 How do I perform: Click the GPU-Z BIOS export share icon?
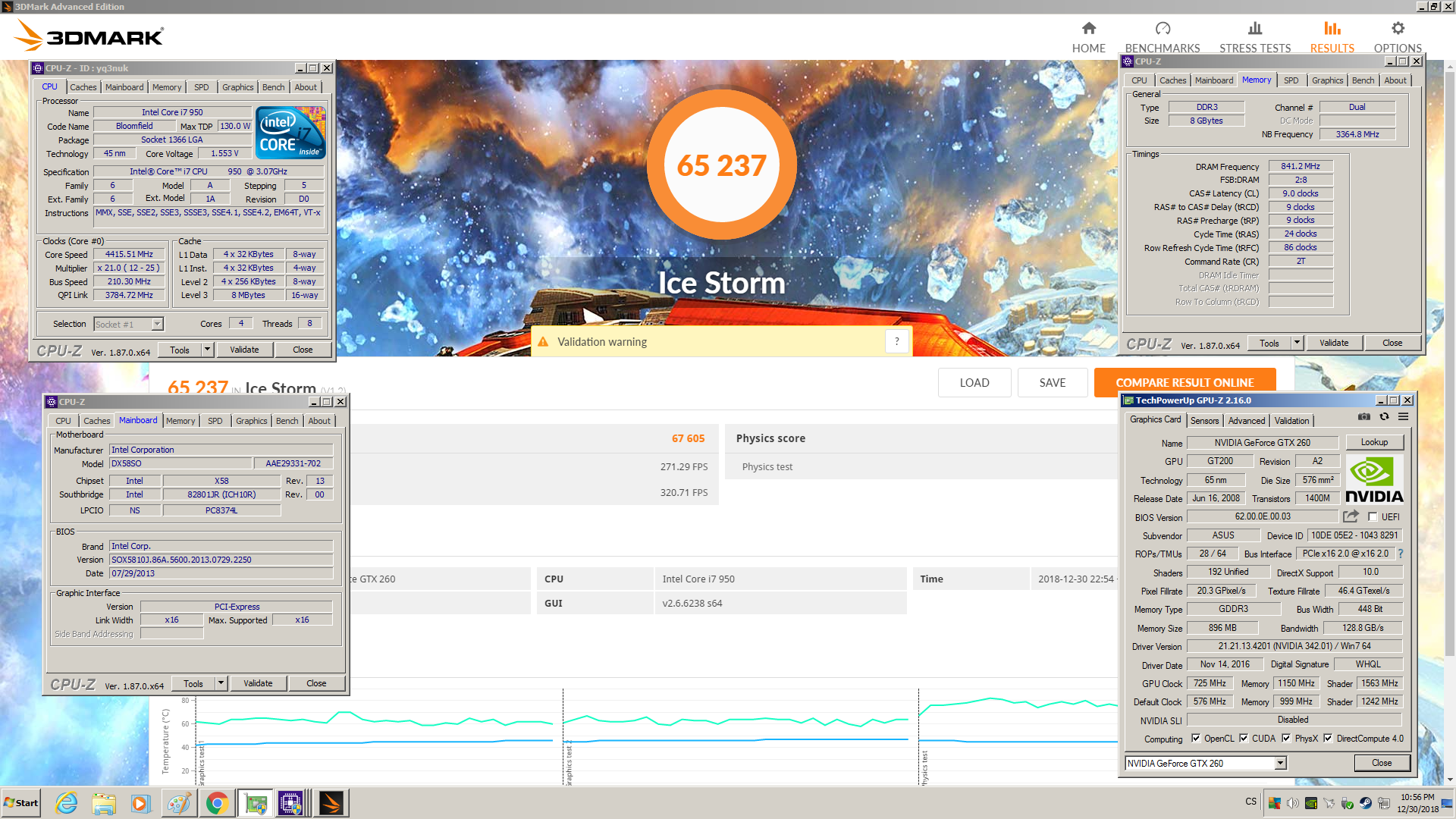(x=1351, y=516)
